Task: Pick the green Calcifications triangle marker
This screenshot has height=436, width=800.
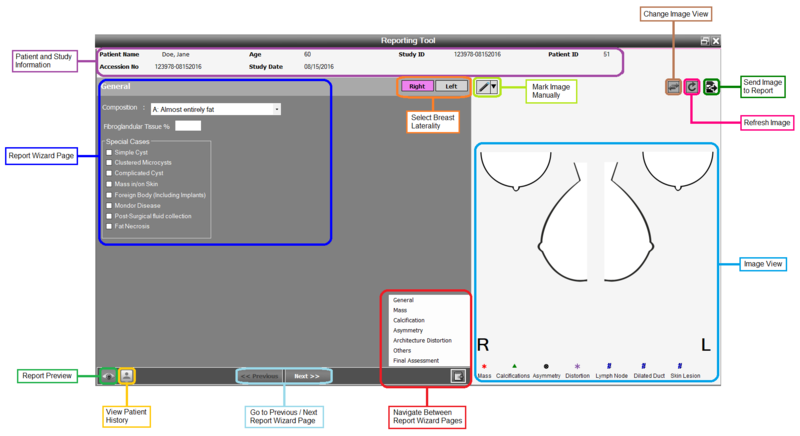Action: point(513,367)
